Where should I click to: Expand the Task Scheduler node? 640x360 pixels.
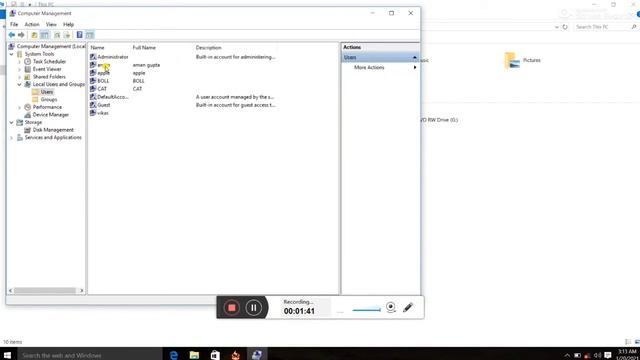19,62
